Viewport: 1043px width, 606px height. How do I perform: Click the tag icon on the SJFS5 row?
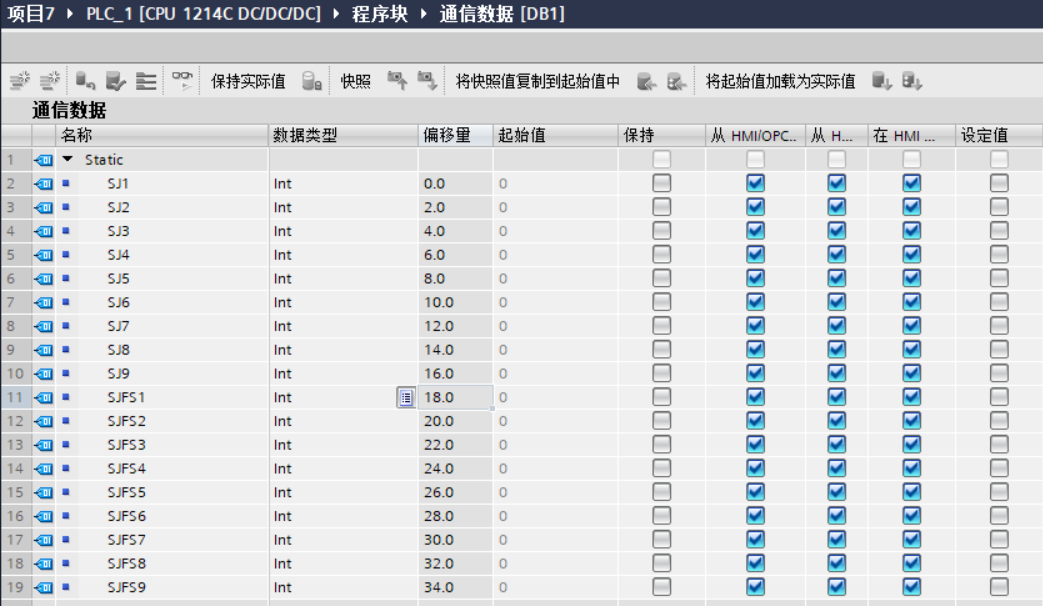coord(44,493)
